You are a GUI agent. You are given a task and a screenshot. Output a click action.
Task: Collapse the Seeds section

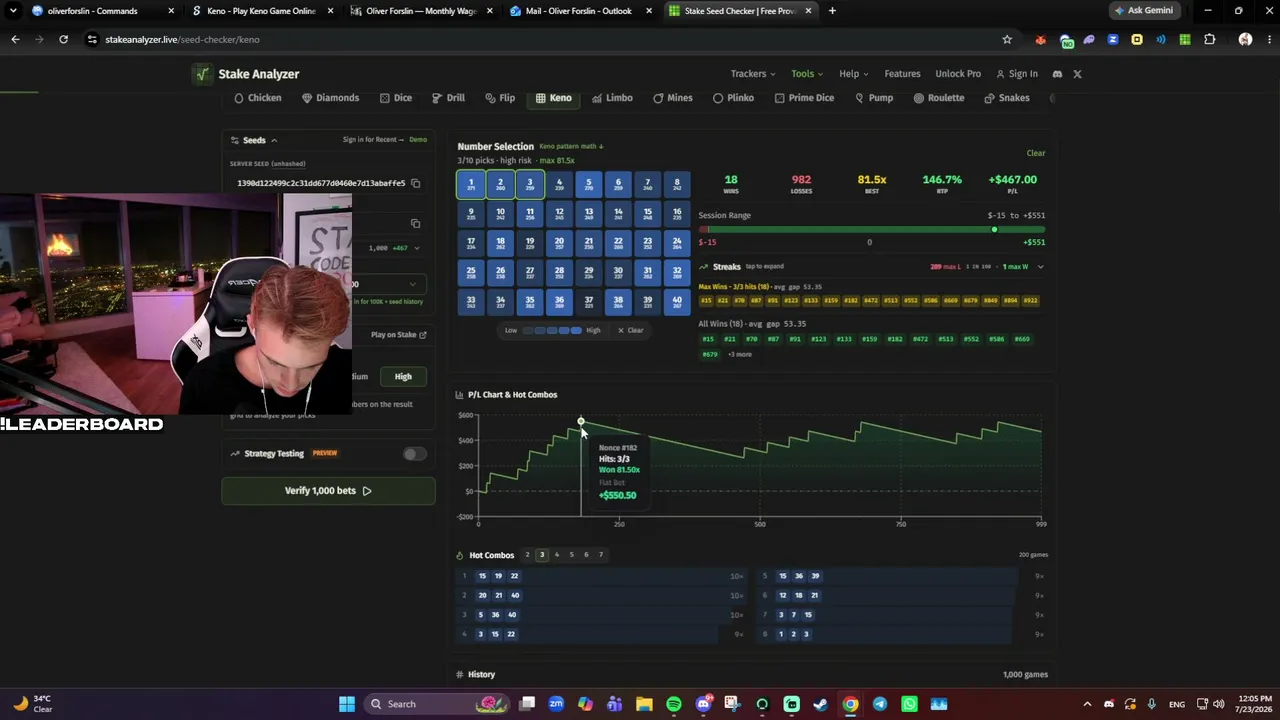click(x=274, y=140)
